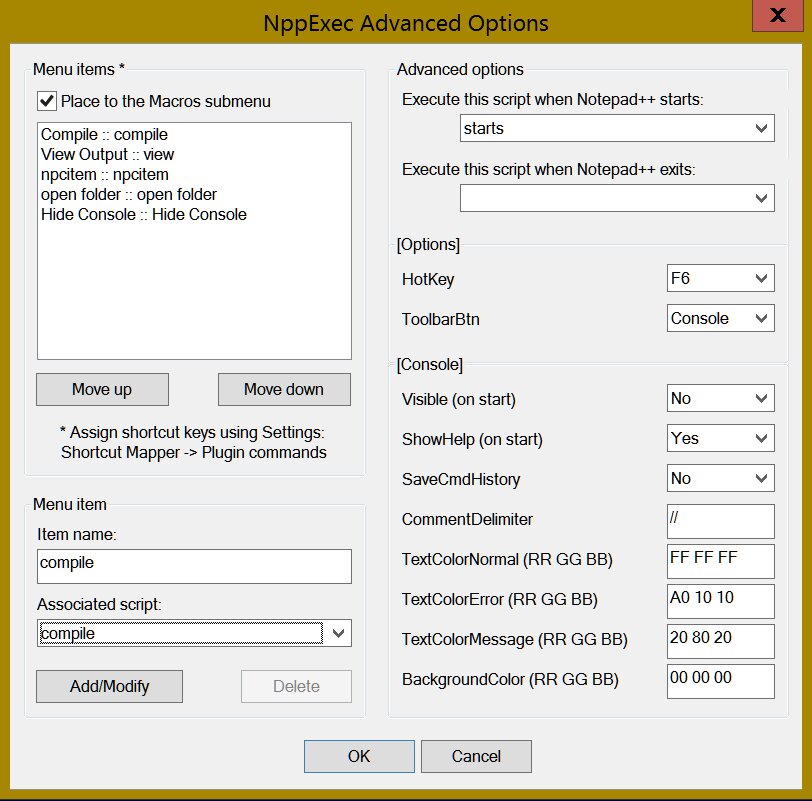This screenshot has width=812, height=801.
Task: Click the Move up button
Action: pos(103,389)
